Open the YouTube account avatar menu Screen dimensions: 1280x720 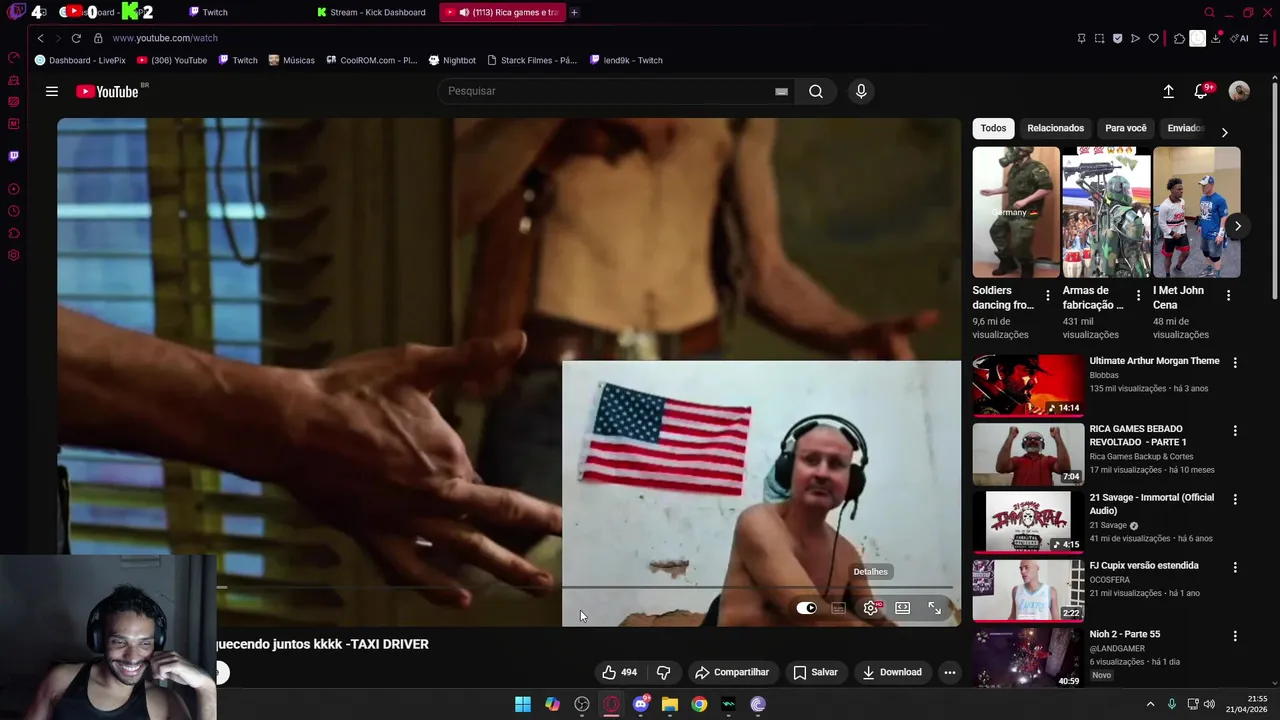1239,91
